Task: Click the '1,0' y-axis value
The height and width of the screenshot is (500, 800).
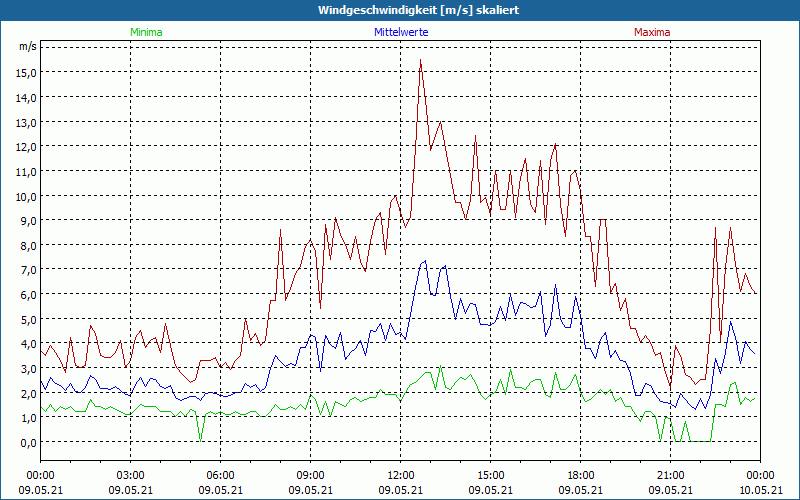Action: (x=29, y=418)
